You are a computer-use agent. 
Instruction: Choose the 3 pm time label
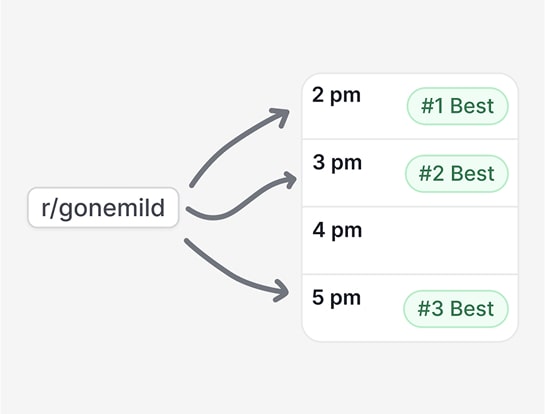[x=337, y=163]
